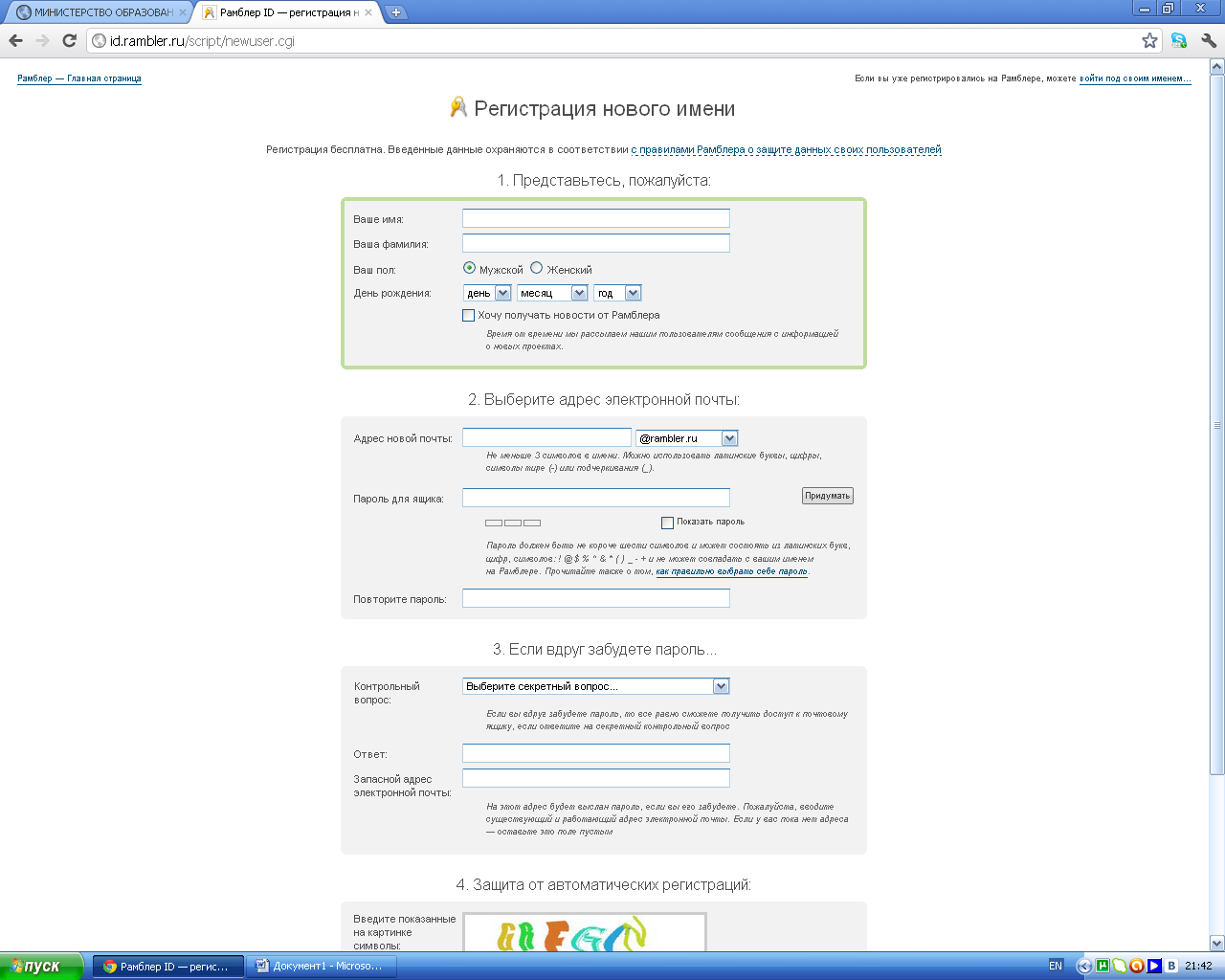Select Мужской gender radio button

[469, 268]
